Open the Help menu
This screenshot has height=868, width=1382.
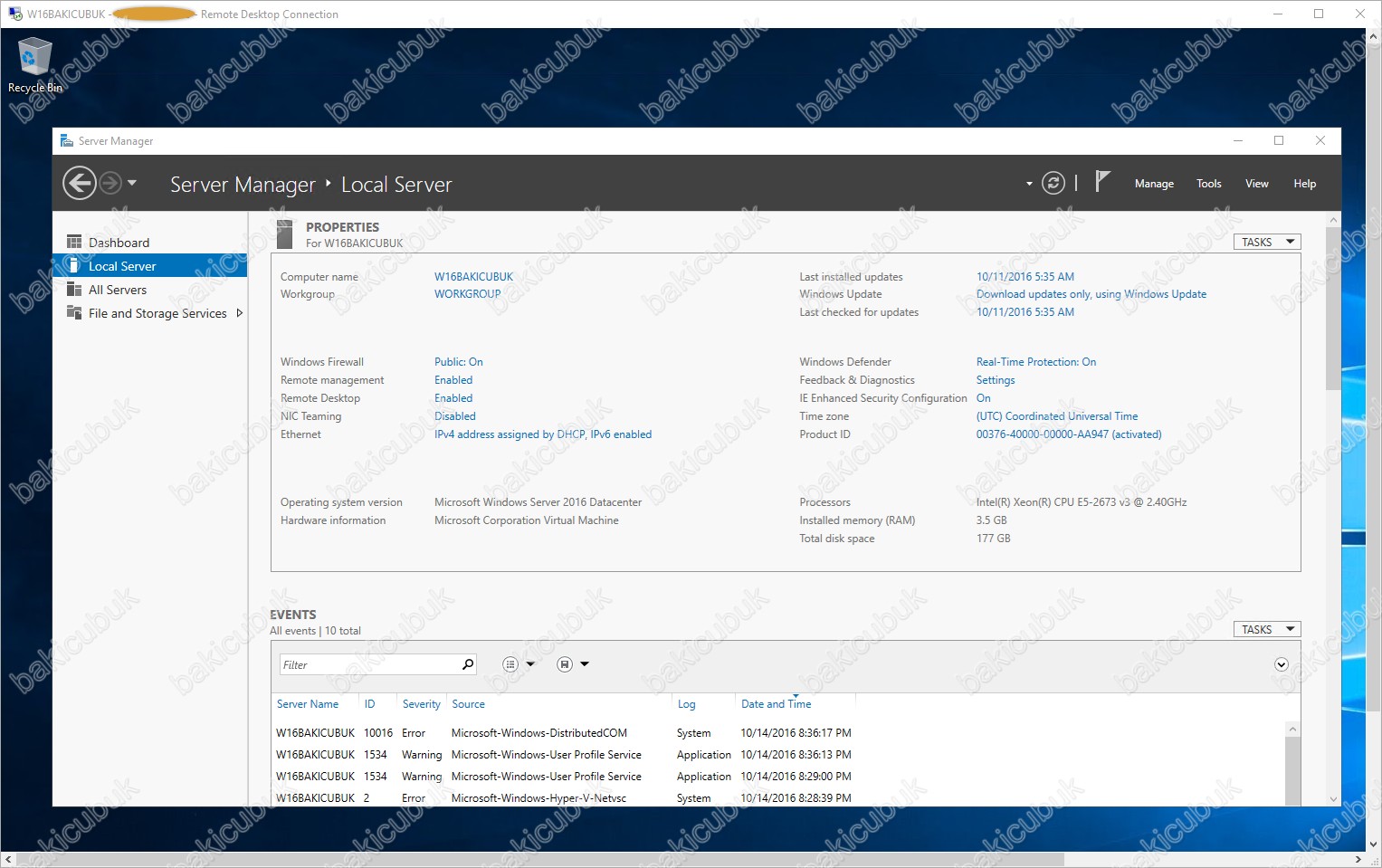click(1305, 184)
